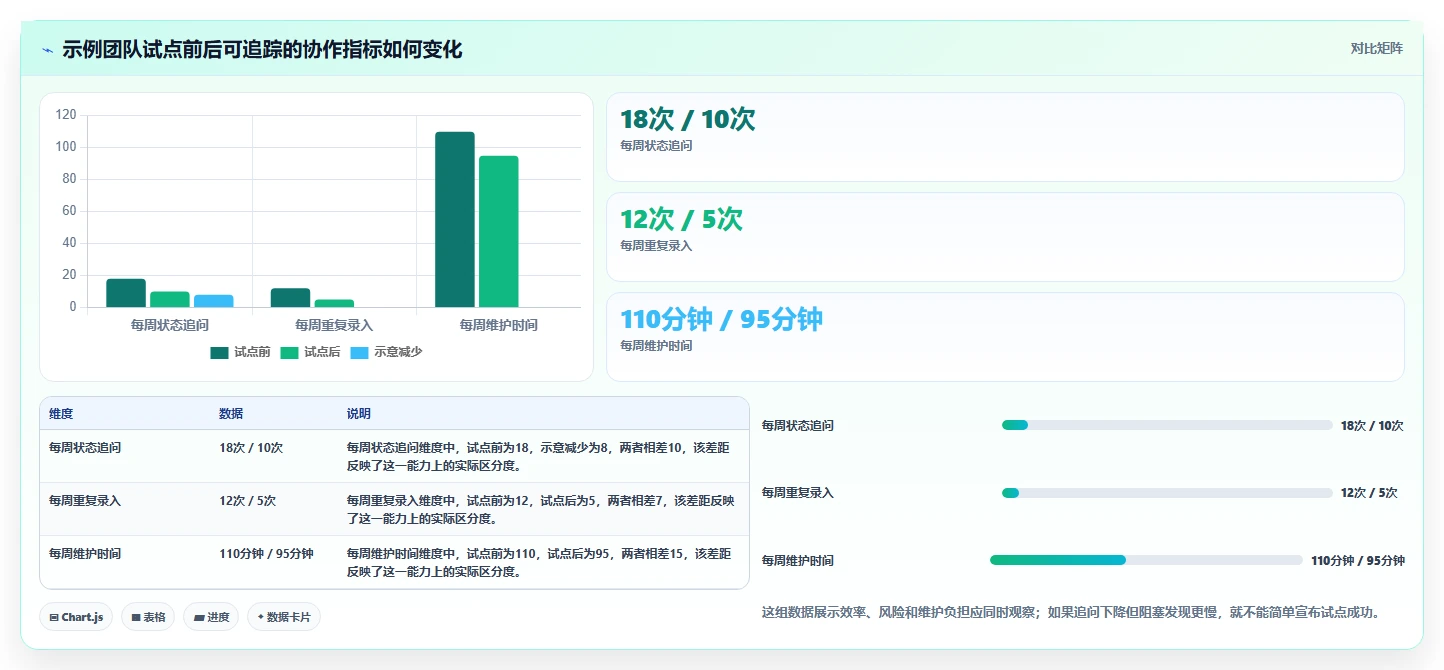Click the 18次 / 10次 table cell

click(251, 448)
